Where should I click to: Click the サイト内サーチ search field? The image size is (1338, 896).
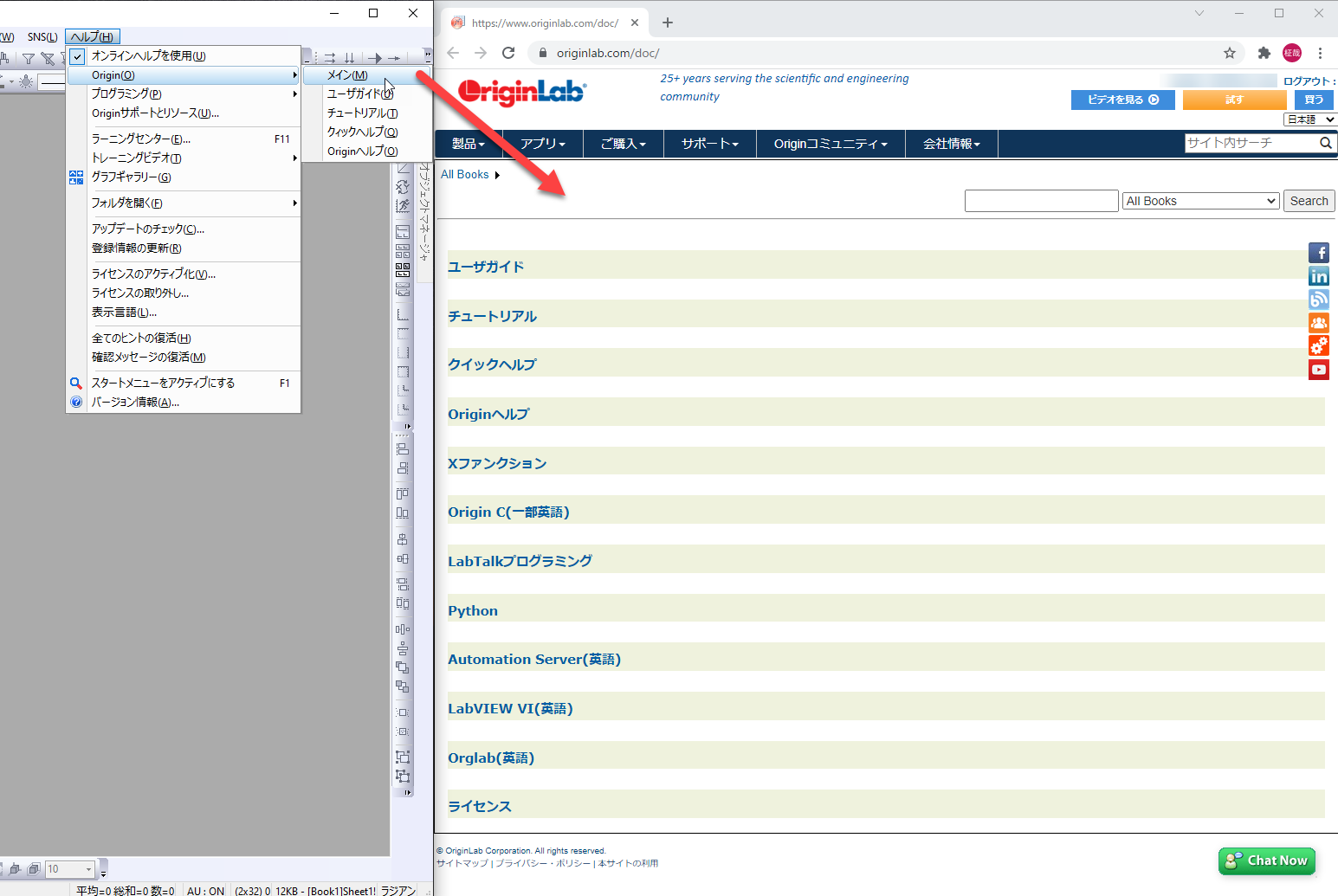(x=1251, y=143)
